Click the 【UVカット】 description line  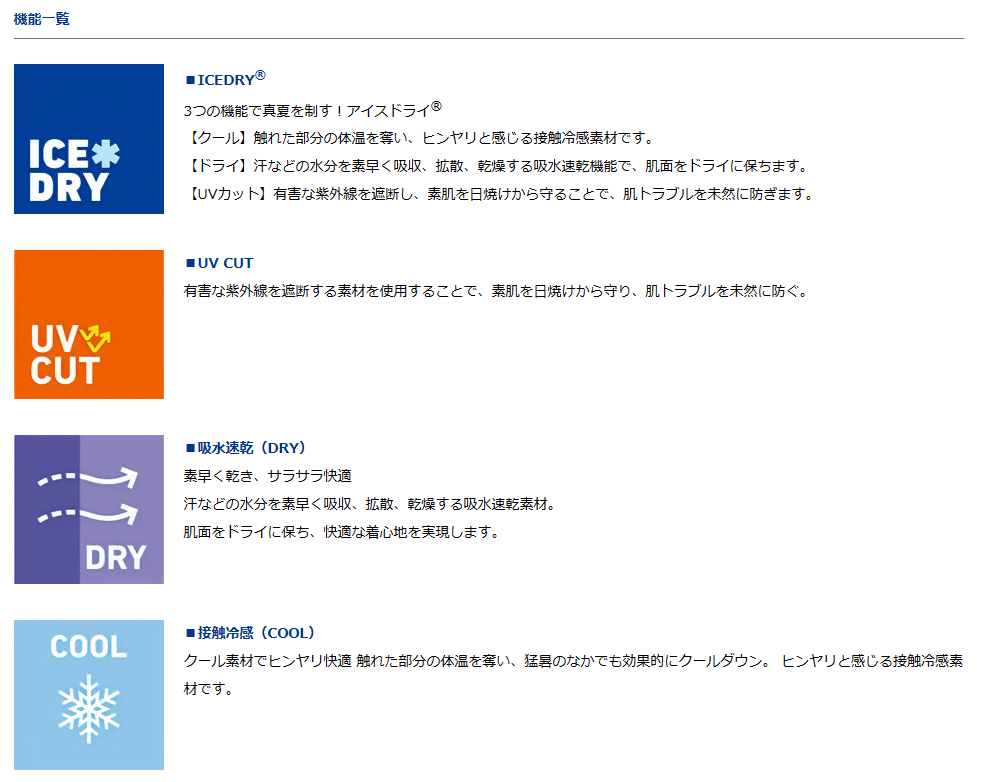[x=501, y=194]
